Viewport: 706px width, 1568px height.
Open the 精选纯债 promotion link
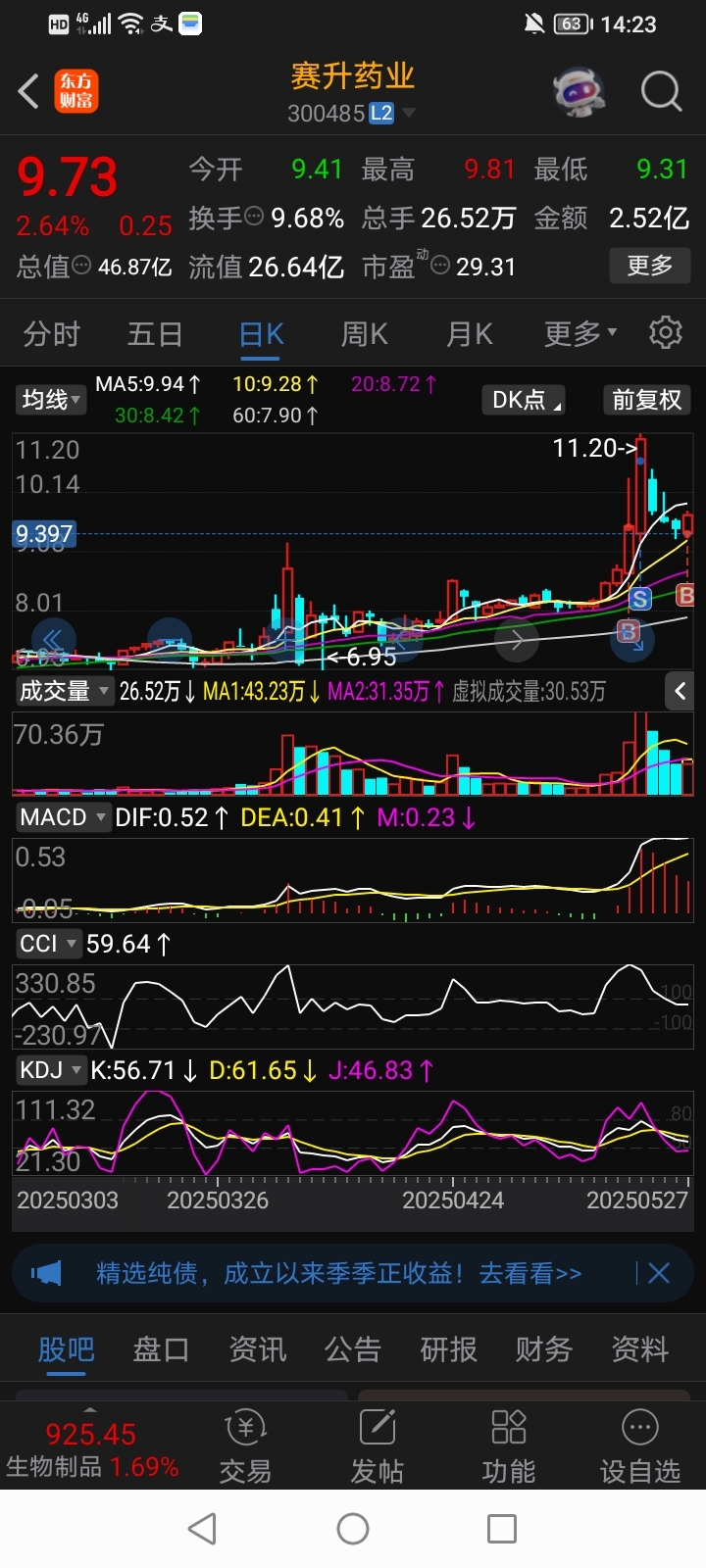pyautogui.click(x=338, y=1273)
